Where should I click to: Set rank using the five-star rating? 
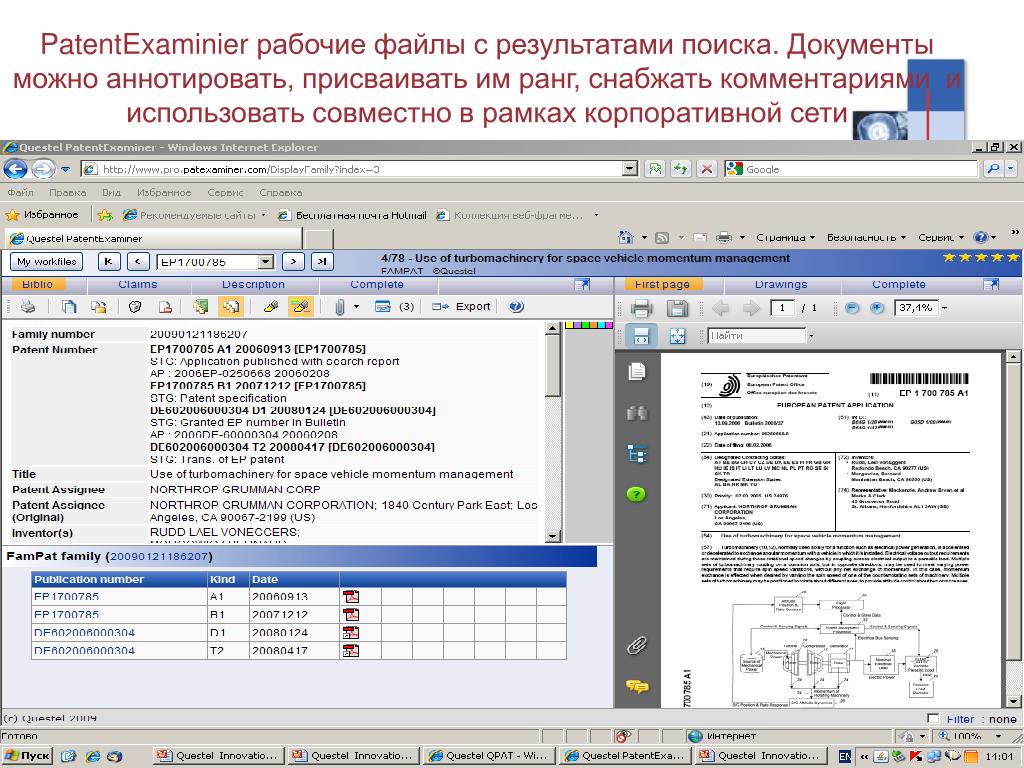click(981, 257)
